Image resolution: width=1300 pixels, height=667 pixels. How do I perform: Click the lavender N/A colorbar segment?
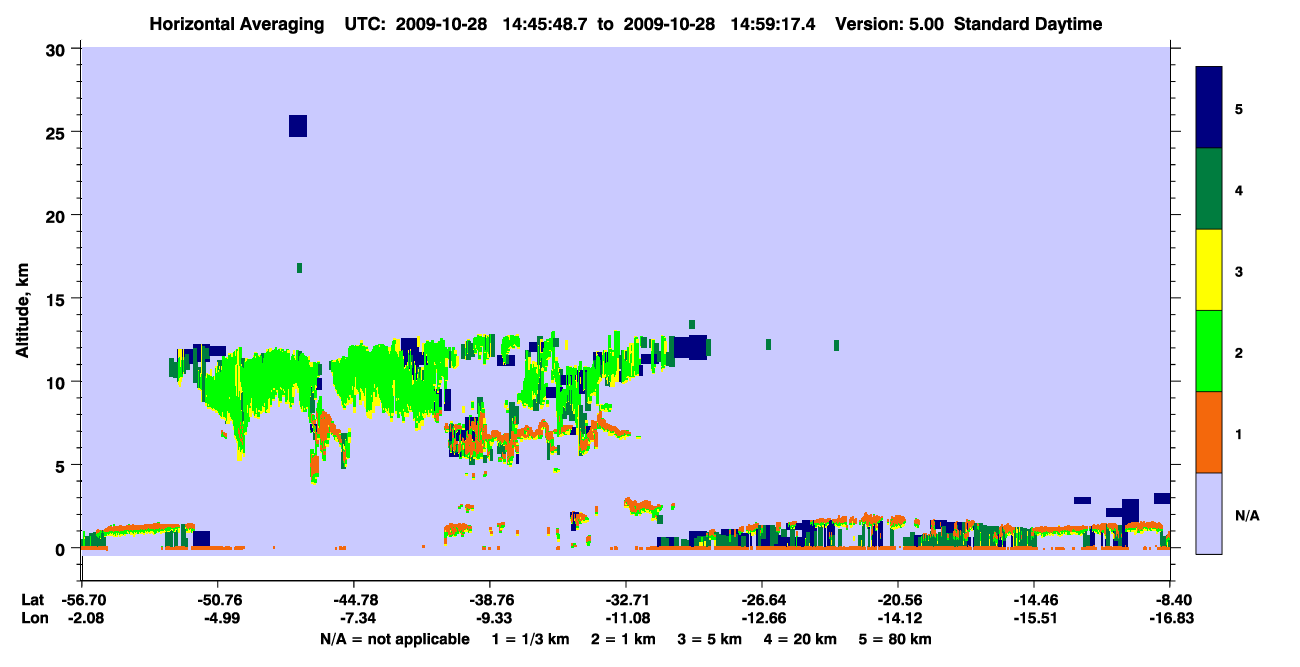coord(1209,513)
